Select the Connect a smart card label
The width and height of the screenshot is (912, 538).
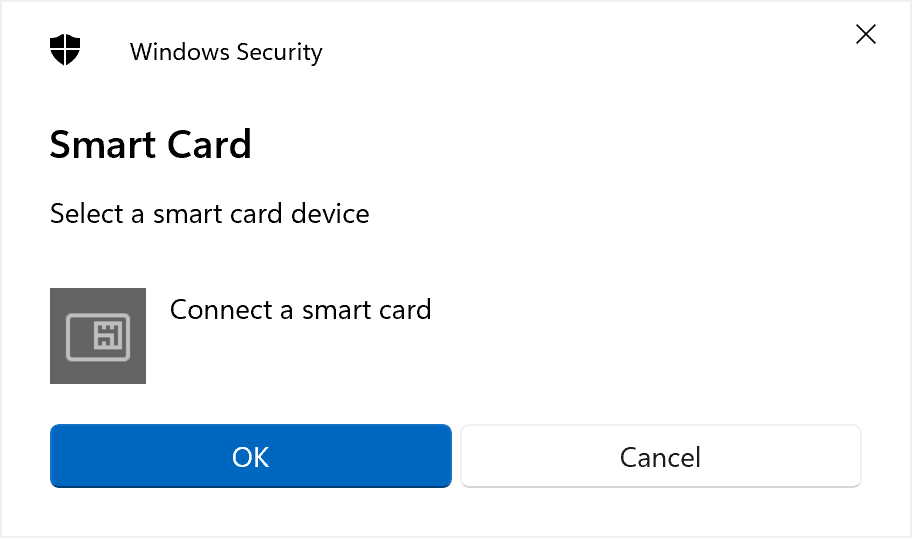(301, 309)
